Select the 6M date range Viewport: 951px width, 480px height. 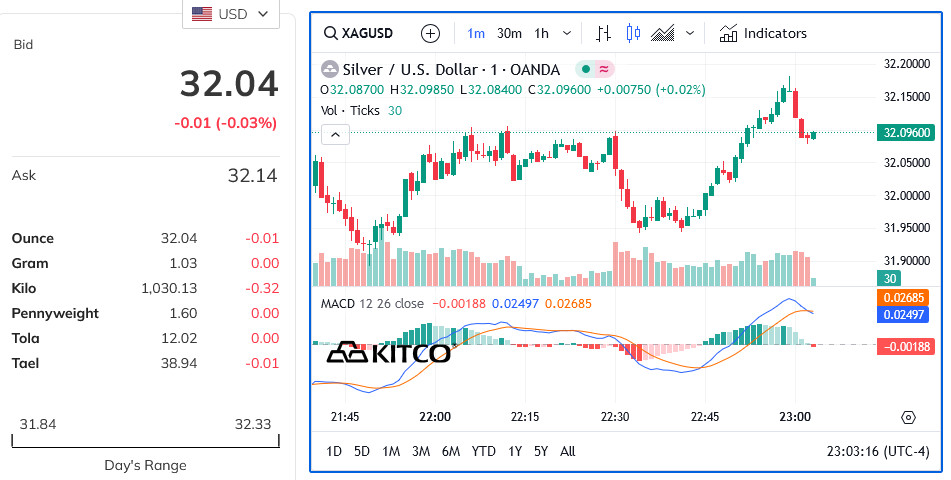pos(451,451)
